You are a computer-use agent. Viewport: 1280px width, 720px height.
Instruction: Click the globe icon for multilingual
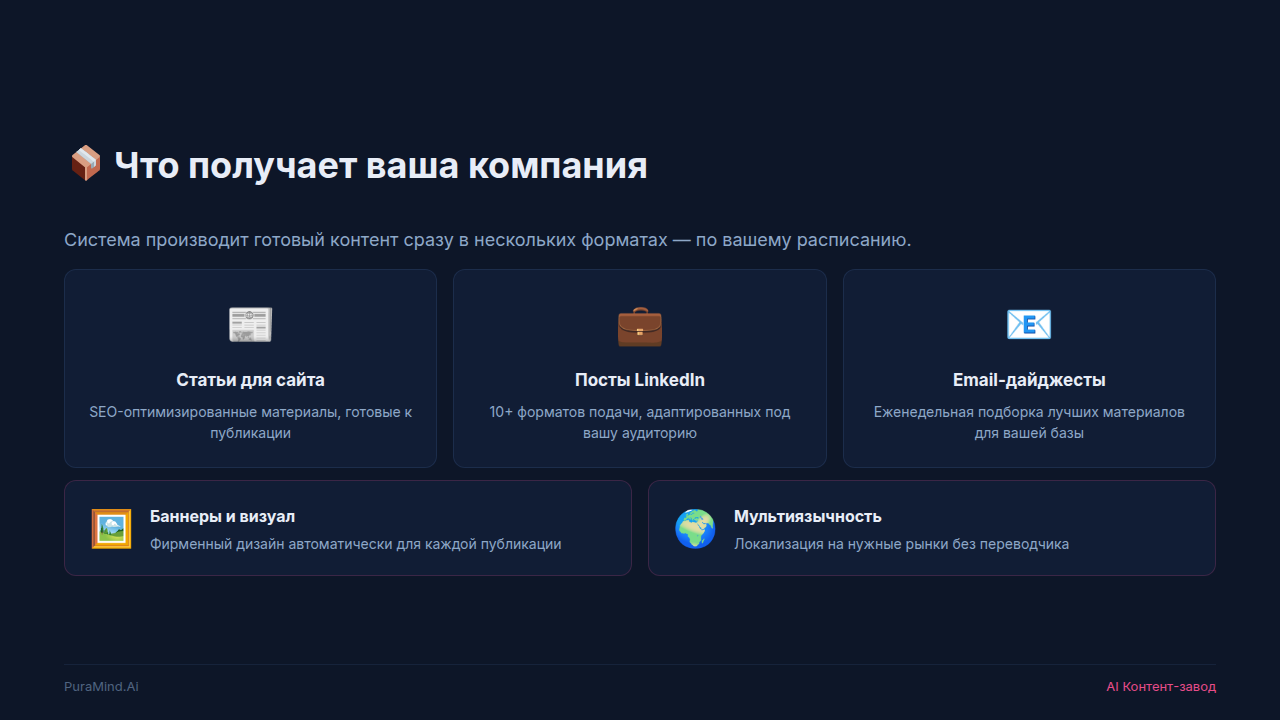(x=695, y=529)
